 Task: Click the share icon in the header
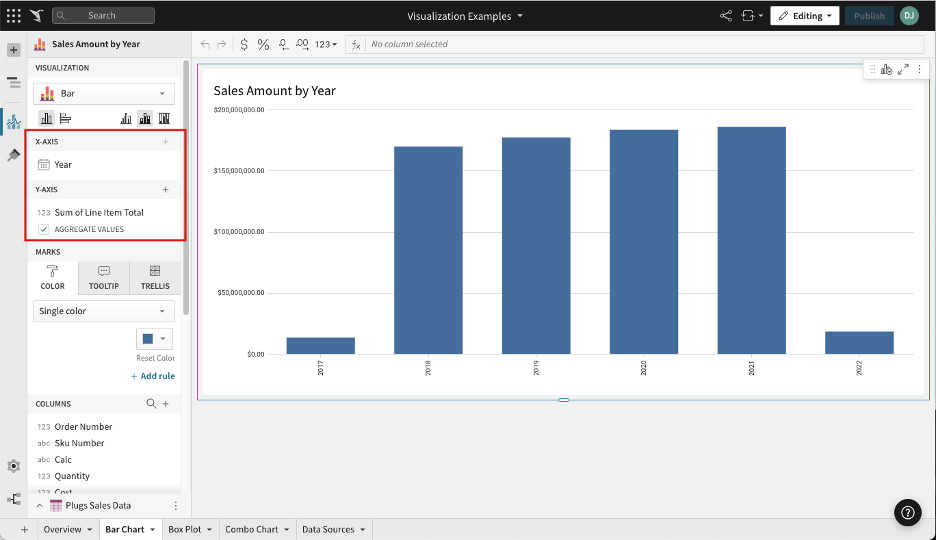726,16
